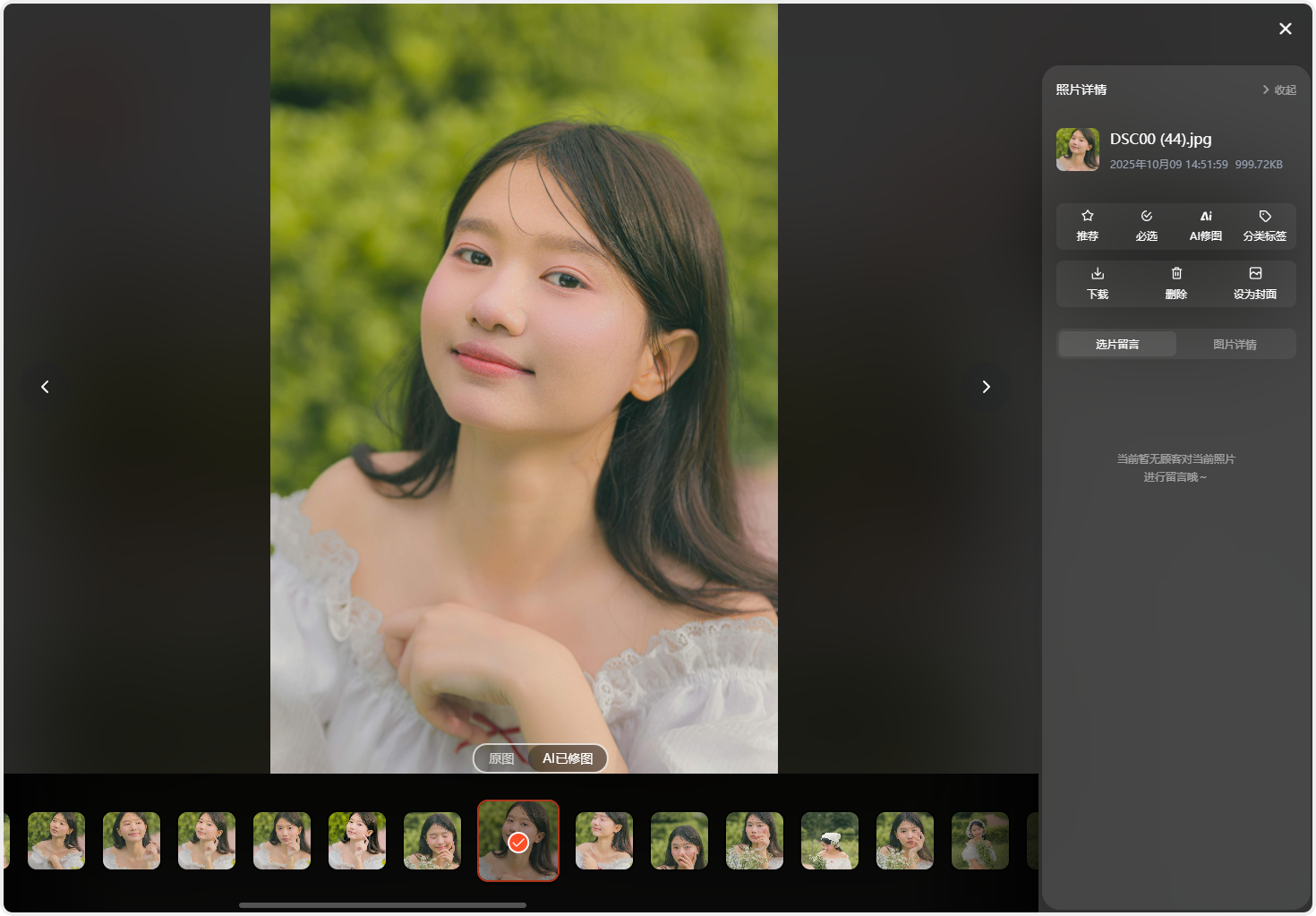The height and width of the screenshot is (916, 1316).
Task: Mark photo as 必选
Action: pos(1146,225)
